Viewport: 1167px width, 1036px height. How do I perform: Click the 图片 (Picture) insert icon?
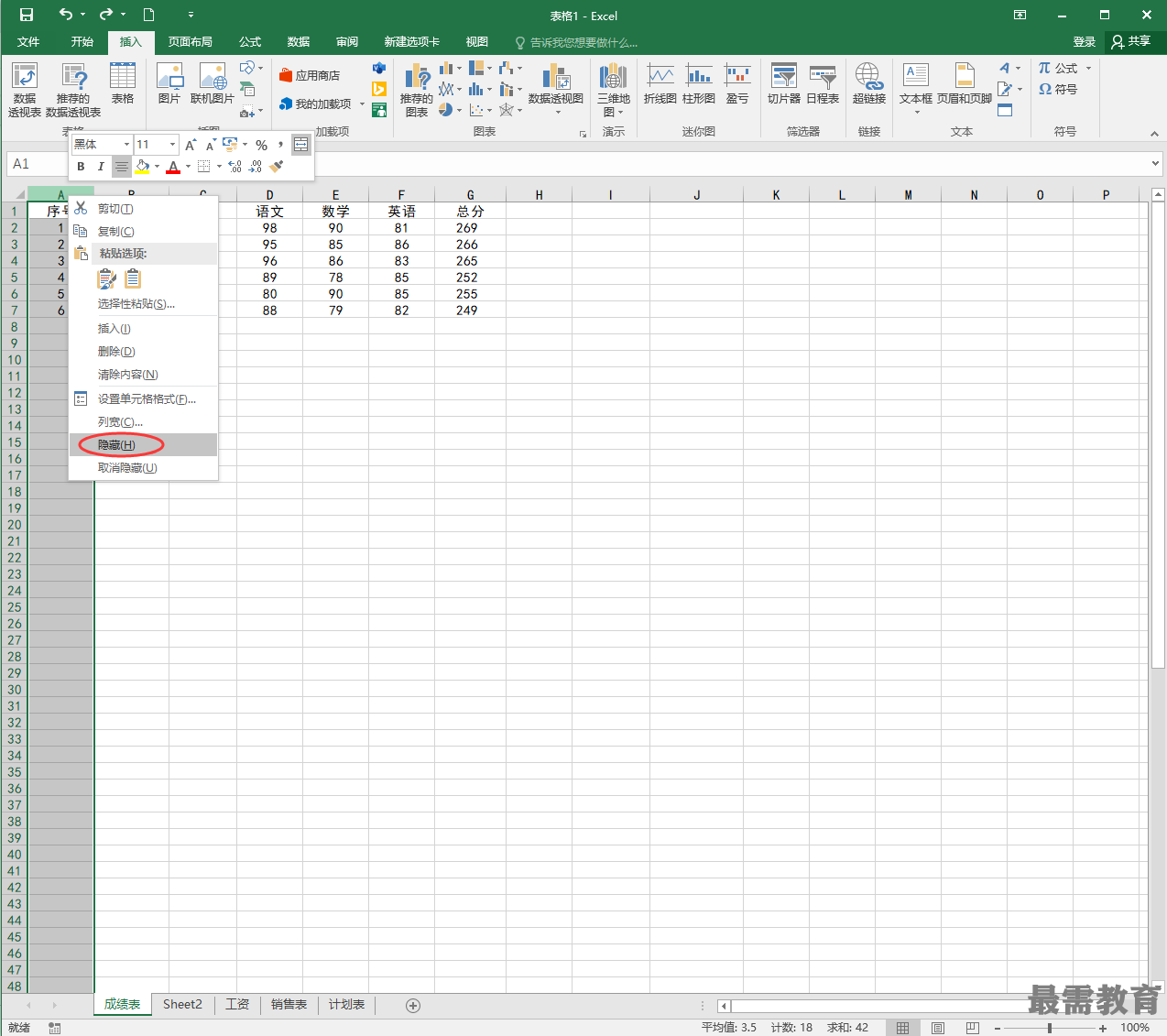click(x=169, y=83)
